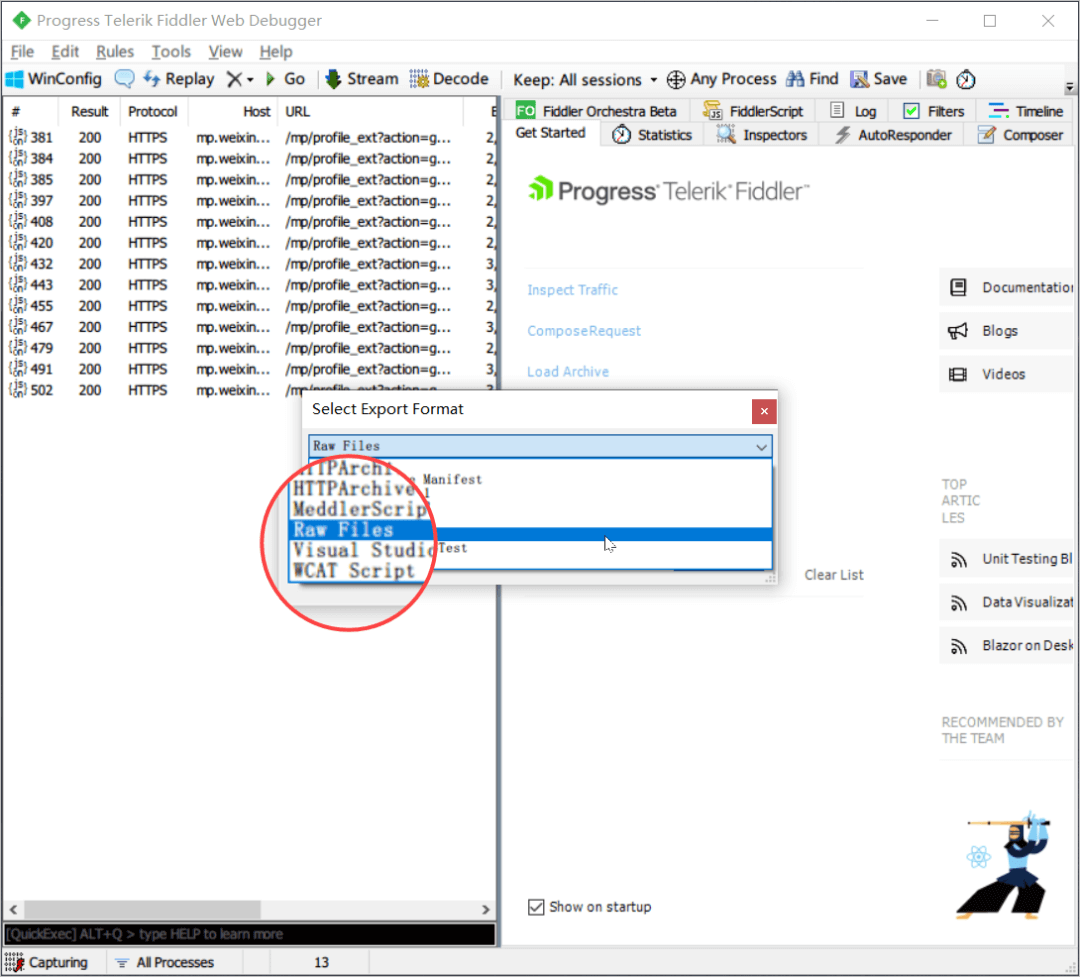Open the Videos link
The height and width of the screenshot is (977, 1080).
click(x=1007, y=374)
